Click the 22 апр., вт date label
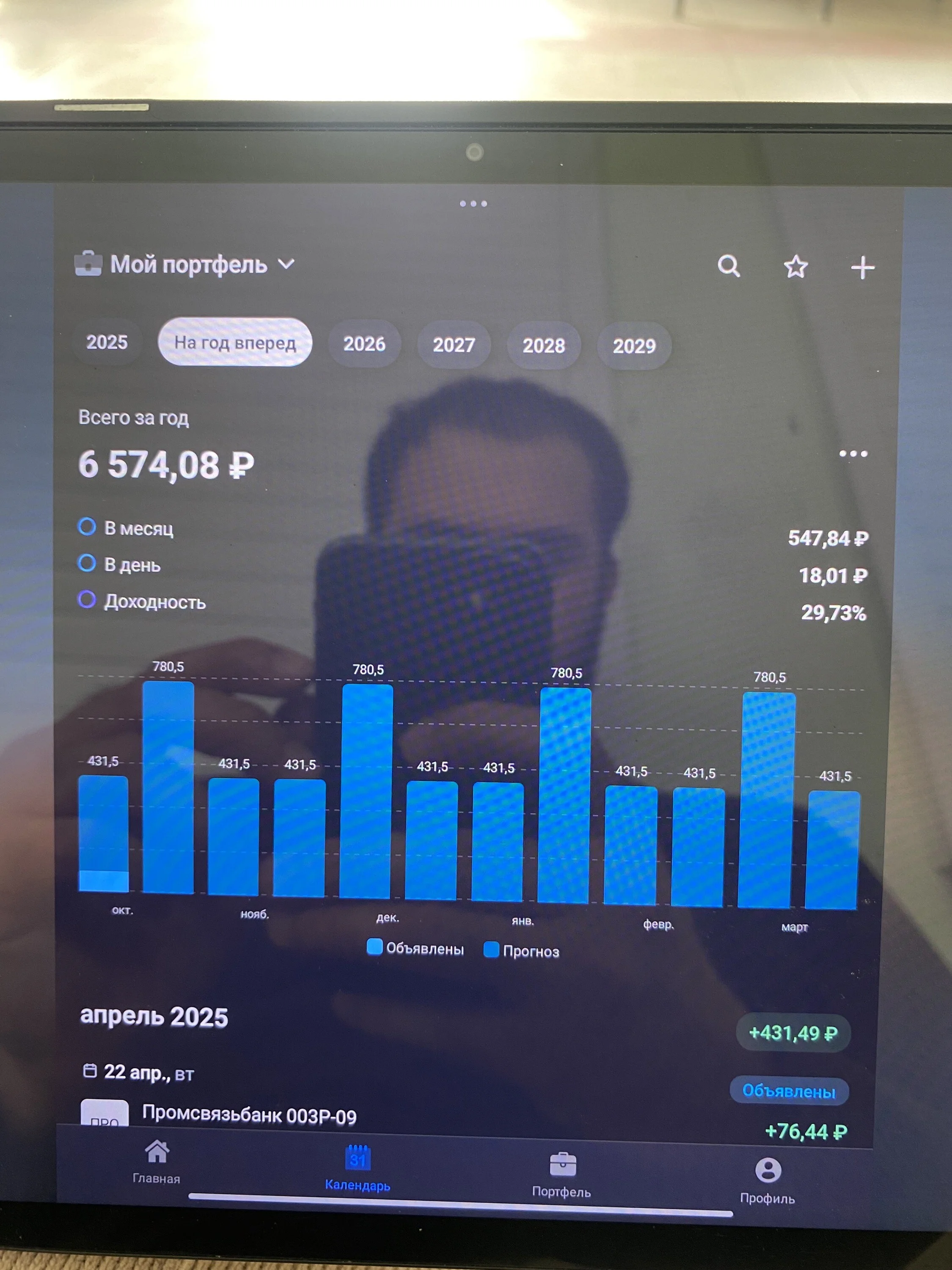 pos(149,1072)
